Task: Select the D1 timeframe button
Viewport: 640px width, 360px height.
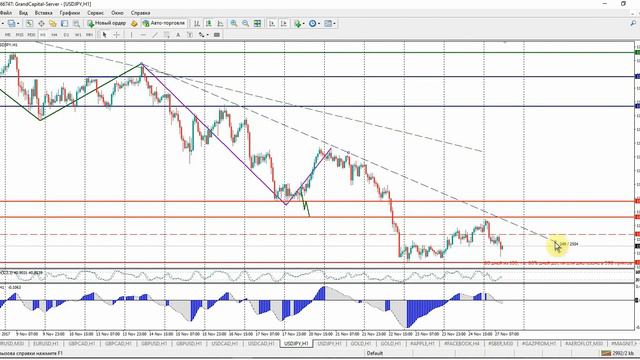Action: [x=66, y=35]
